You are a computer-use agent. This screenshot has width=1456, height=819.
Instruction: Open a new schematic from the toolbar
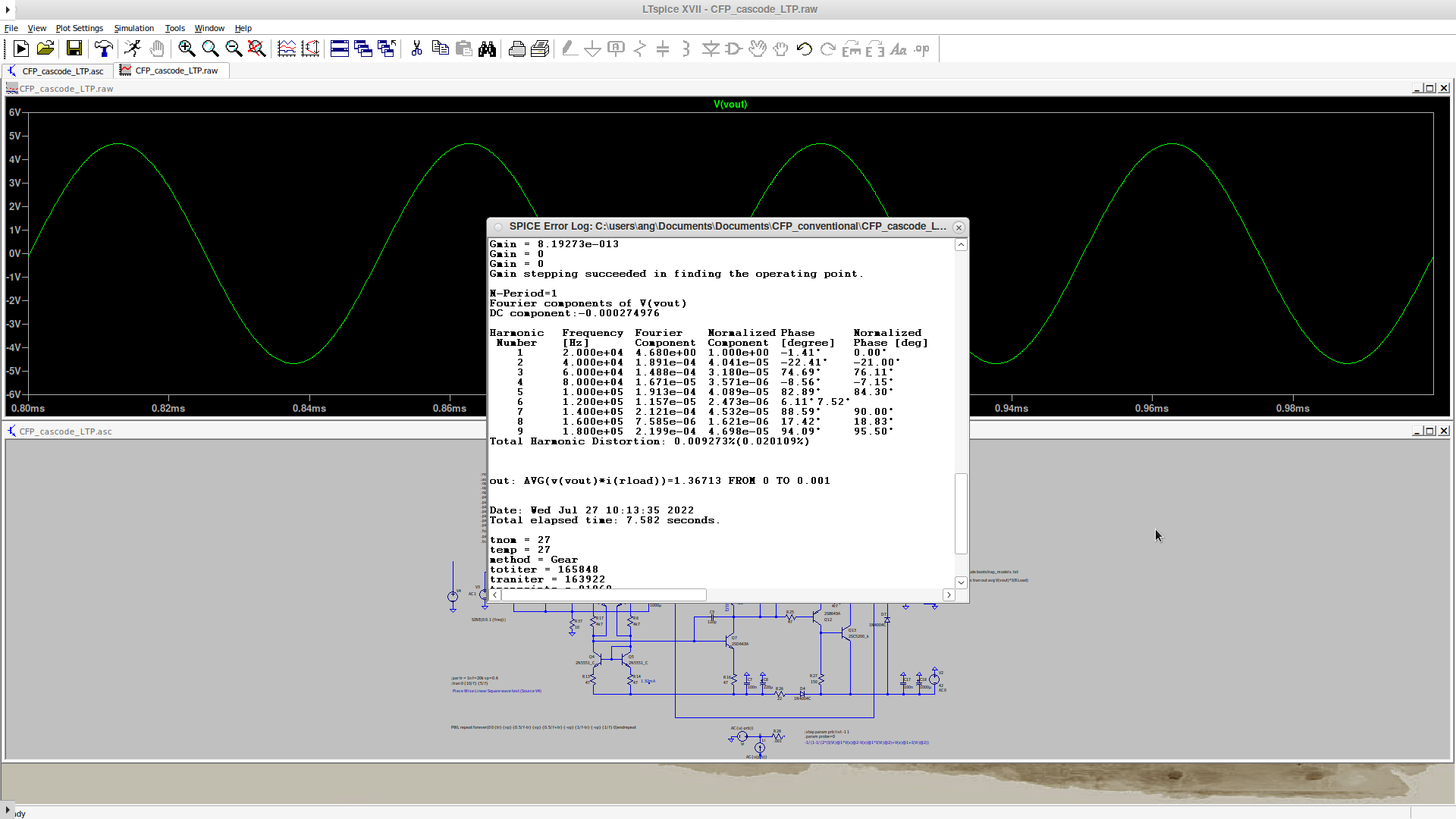(x=21, y=49)
